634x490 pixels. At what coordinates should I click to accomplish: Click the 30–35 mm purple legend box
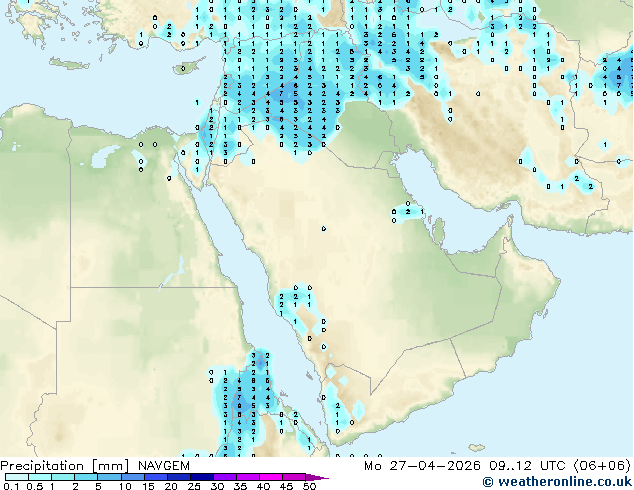224,477
